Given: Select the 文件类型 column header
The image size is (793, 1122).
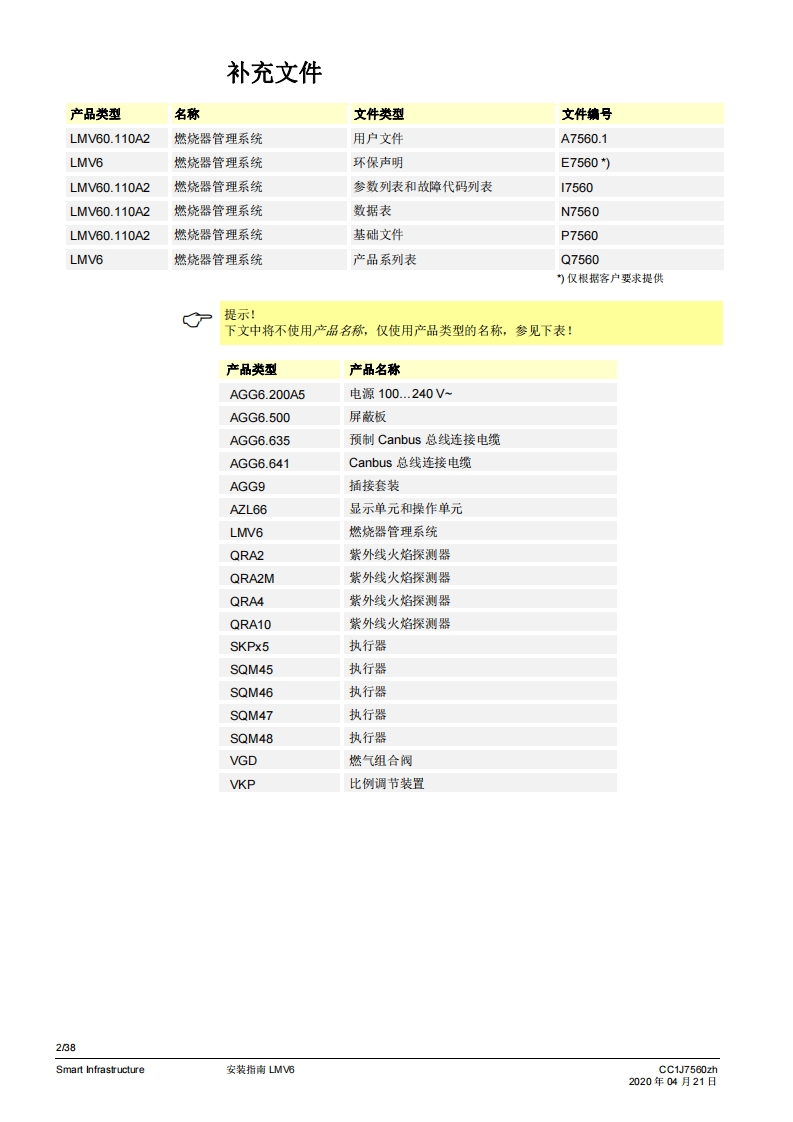Looking at the screenshot, I should pyautogui.click(x=378, y=114).
